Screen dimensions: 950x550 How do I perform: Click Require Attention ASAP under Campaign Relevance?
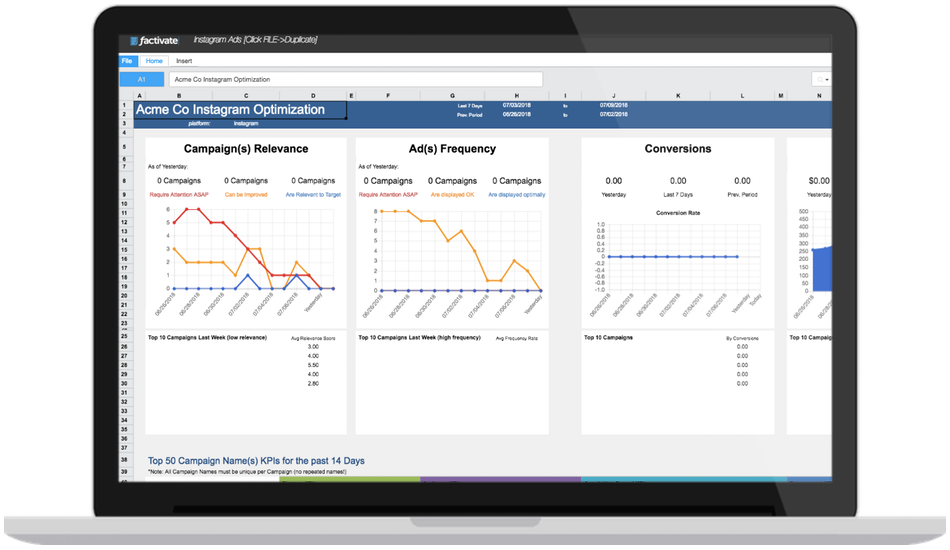coord(179,195)
